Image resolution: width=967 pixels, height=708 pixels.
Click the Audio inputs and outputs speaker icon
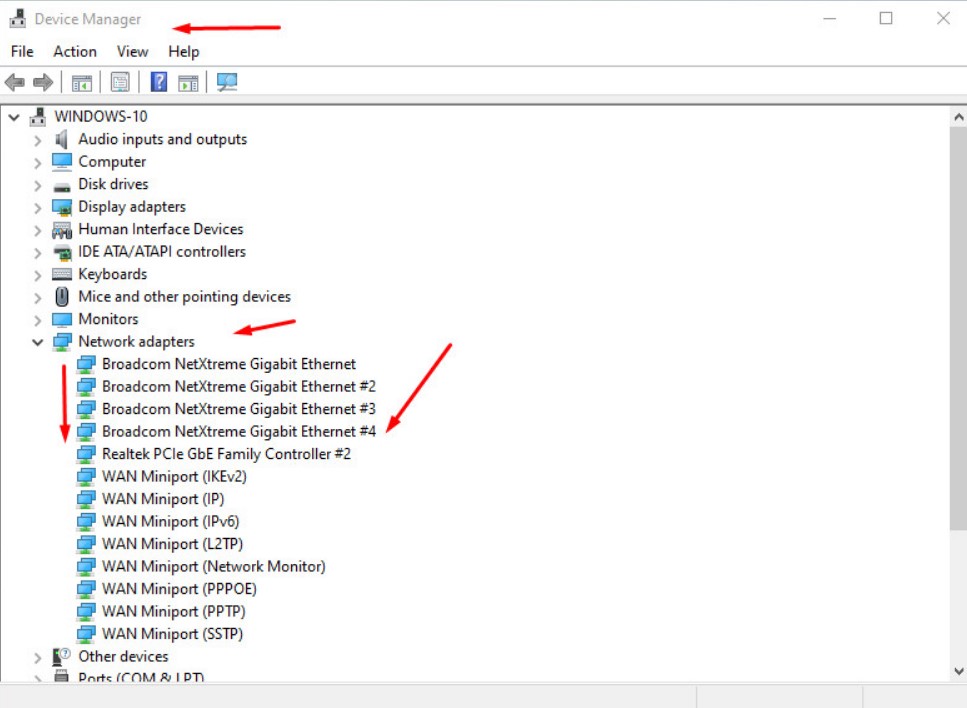coord(62,139)
